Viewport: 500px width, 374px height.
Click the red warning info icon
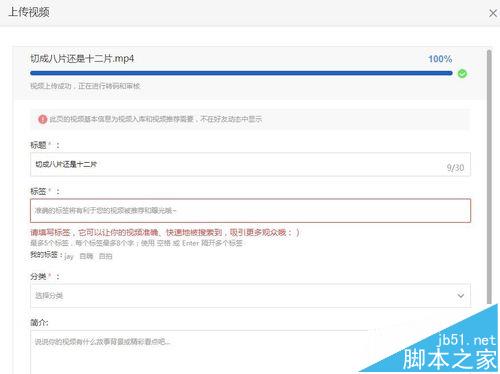43,119
